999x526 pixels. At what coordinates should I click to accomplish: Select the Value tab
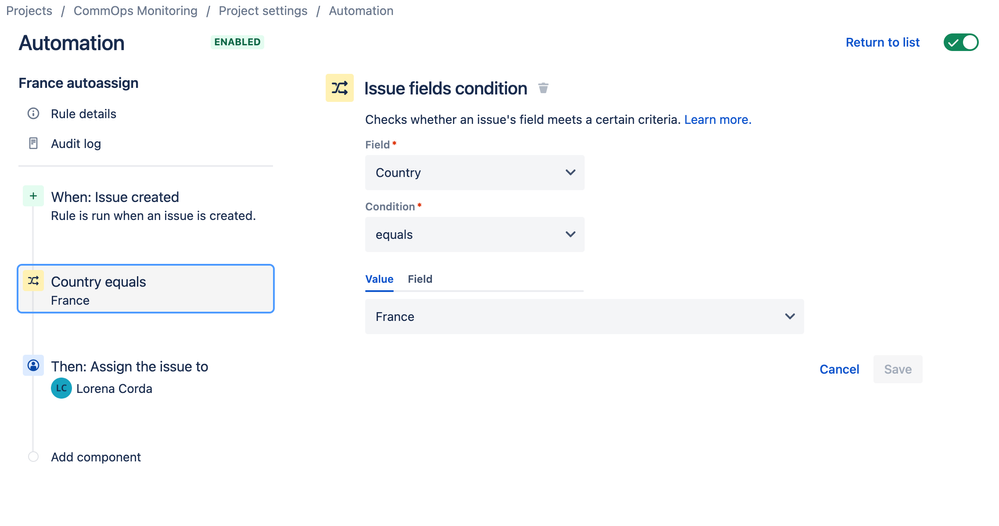[x=379, y=279]
